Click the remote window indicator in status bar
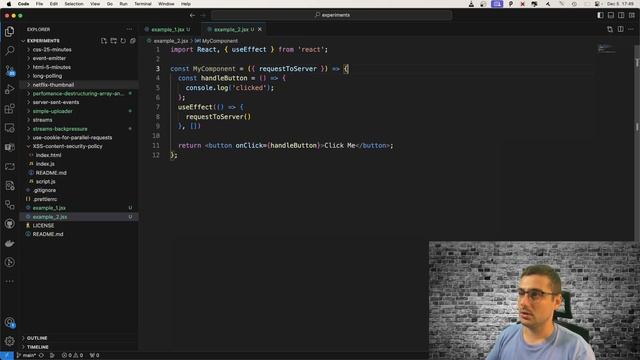The image size is (640, 360). click(x=7, y=356)
